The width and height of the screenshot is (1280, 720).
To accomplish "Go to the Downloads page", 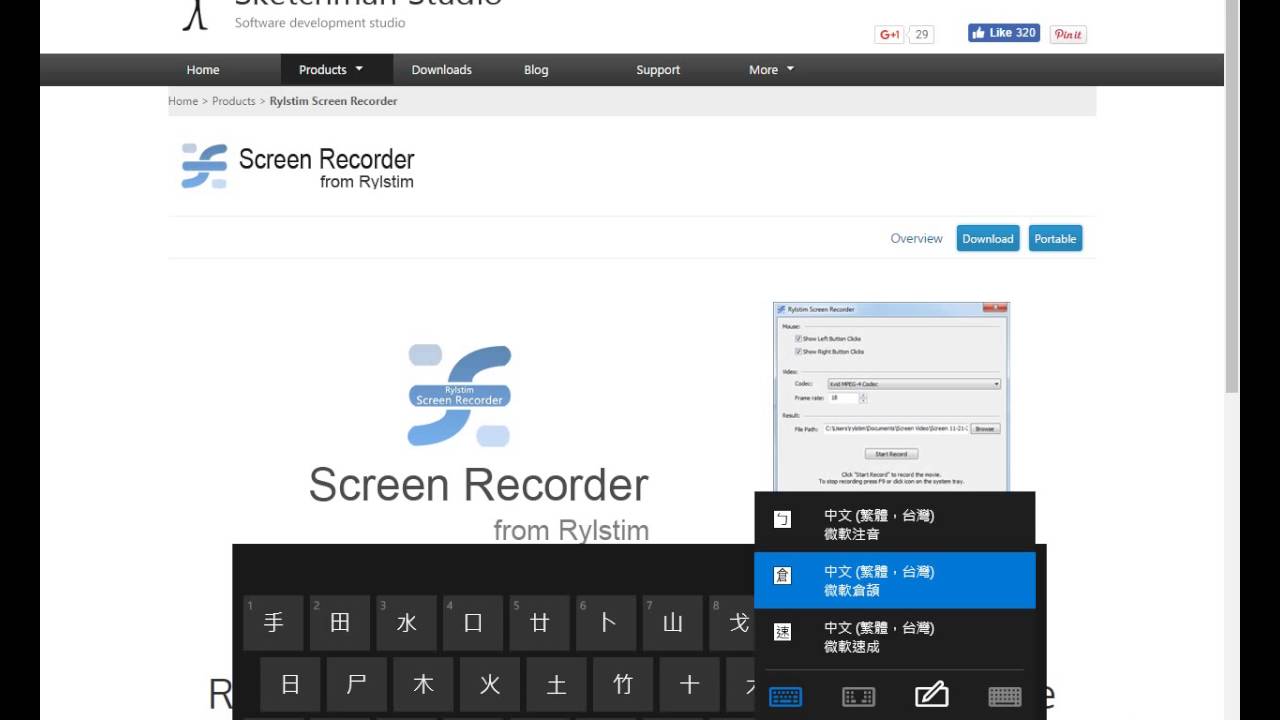I will 441,70.
